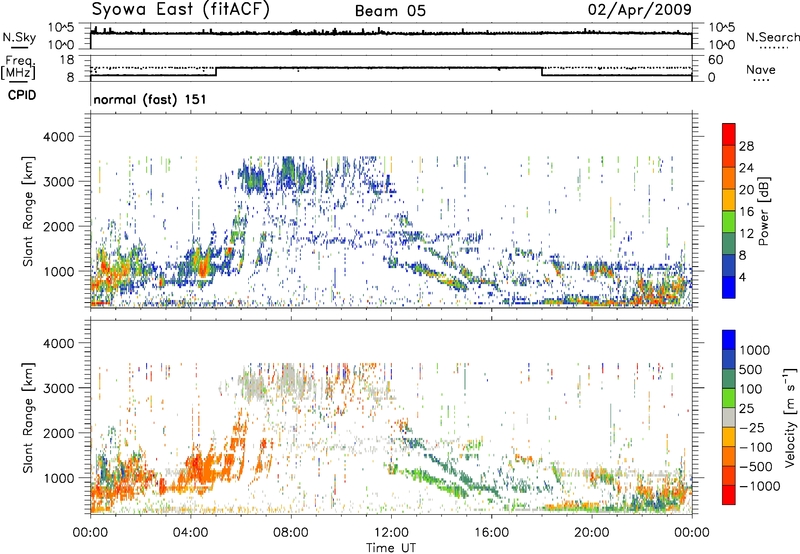Click the light green 12 dB power swatch
Image resolution: width=800 pixels, height=554 pixels.
coord(729,222)
